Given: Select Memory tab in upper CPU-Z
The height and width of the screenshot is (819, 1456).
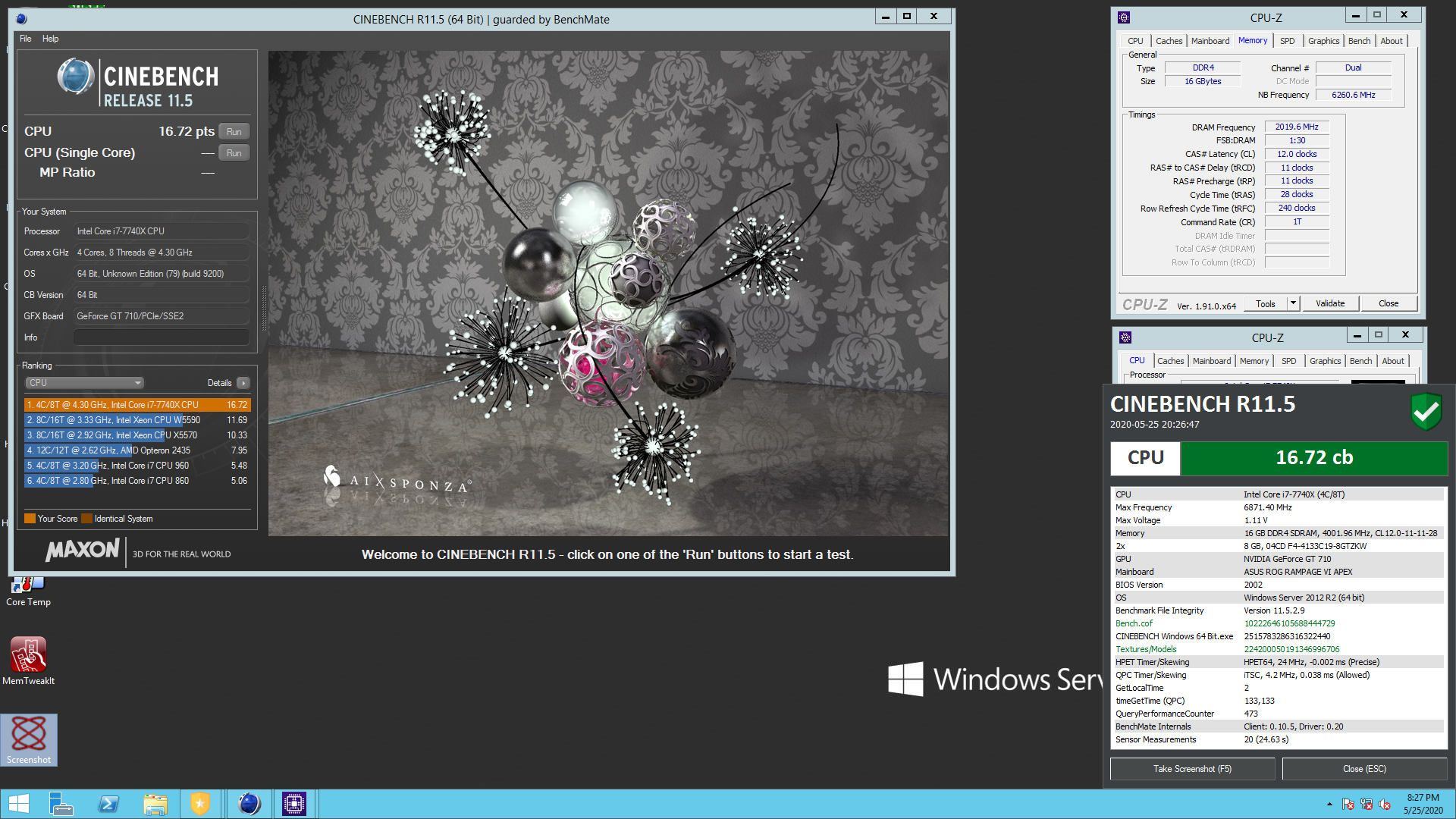Looking at the screenshot, I should tap(1253, 40).
